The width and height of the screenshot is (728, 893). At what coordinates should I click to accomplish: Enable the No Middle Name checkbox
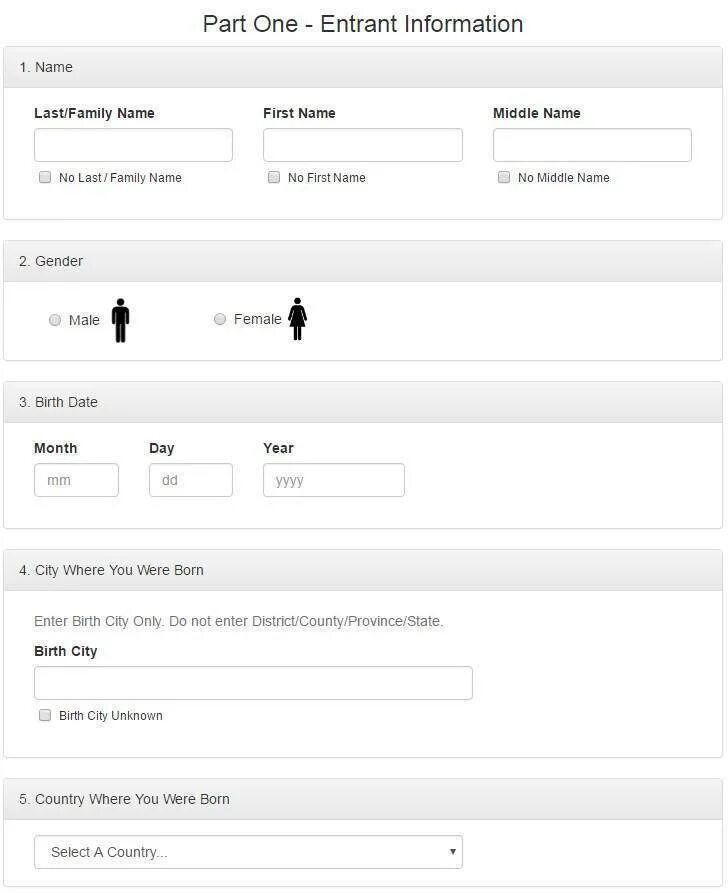pos(504,177)
